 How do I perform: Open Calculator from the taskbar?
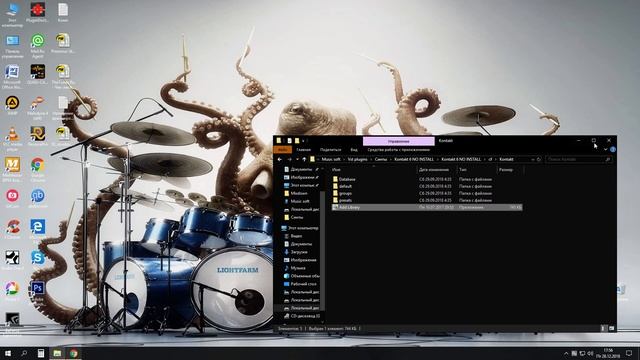(41, 353)
